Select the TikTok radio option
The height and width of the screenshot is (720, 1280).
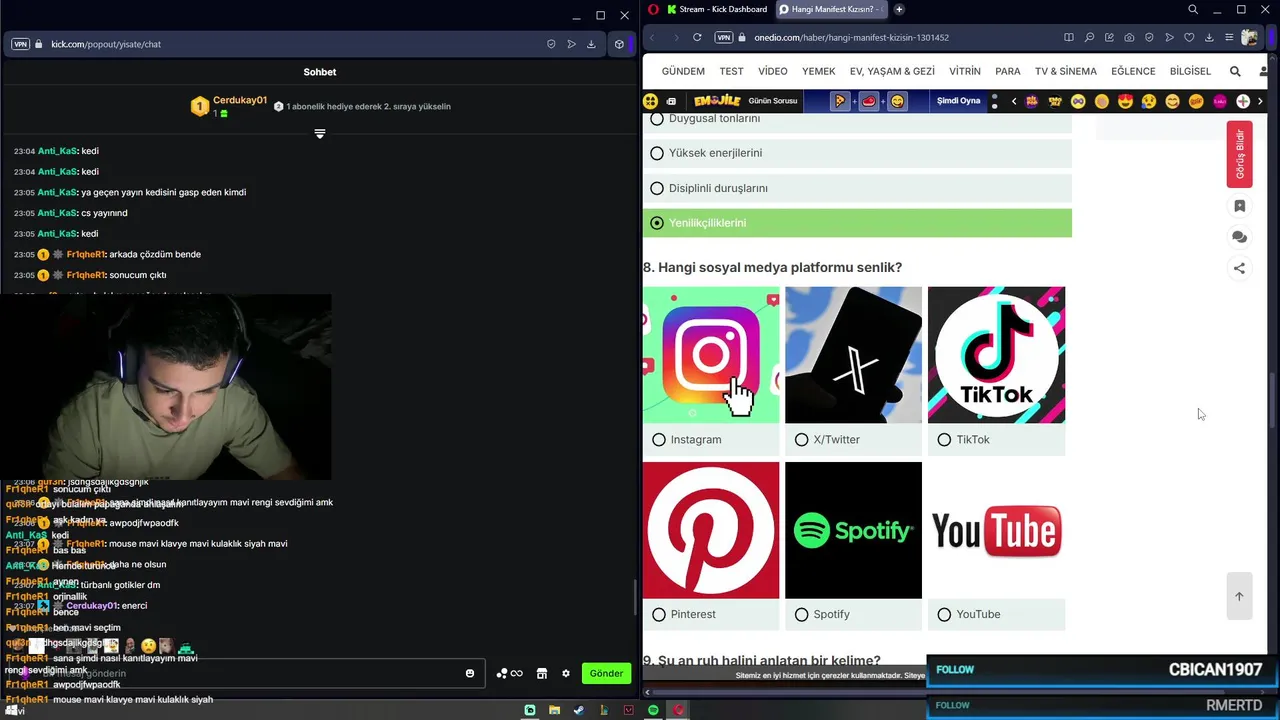click(945, 440)
